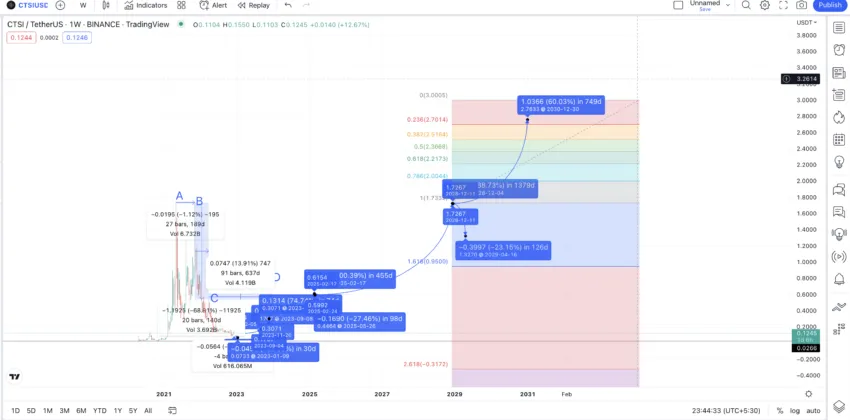Click the 0.1246 buy price box
Viewport: 850px width, 420px height.
pos(76,37)
